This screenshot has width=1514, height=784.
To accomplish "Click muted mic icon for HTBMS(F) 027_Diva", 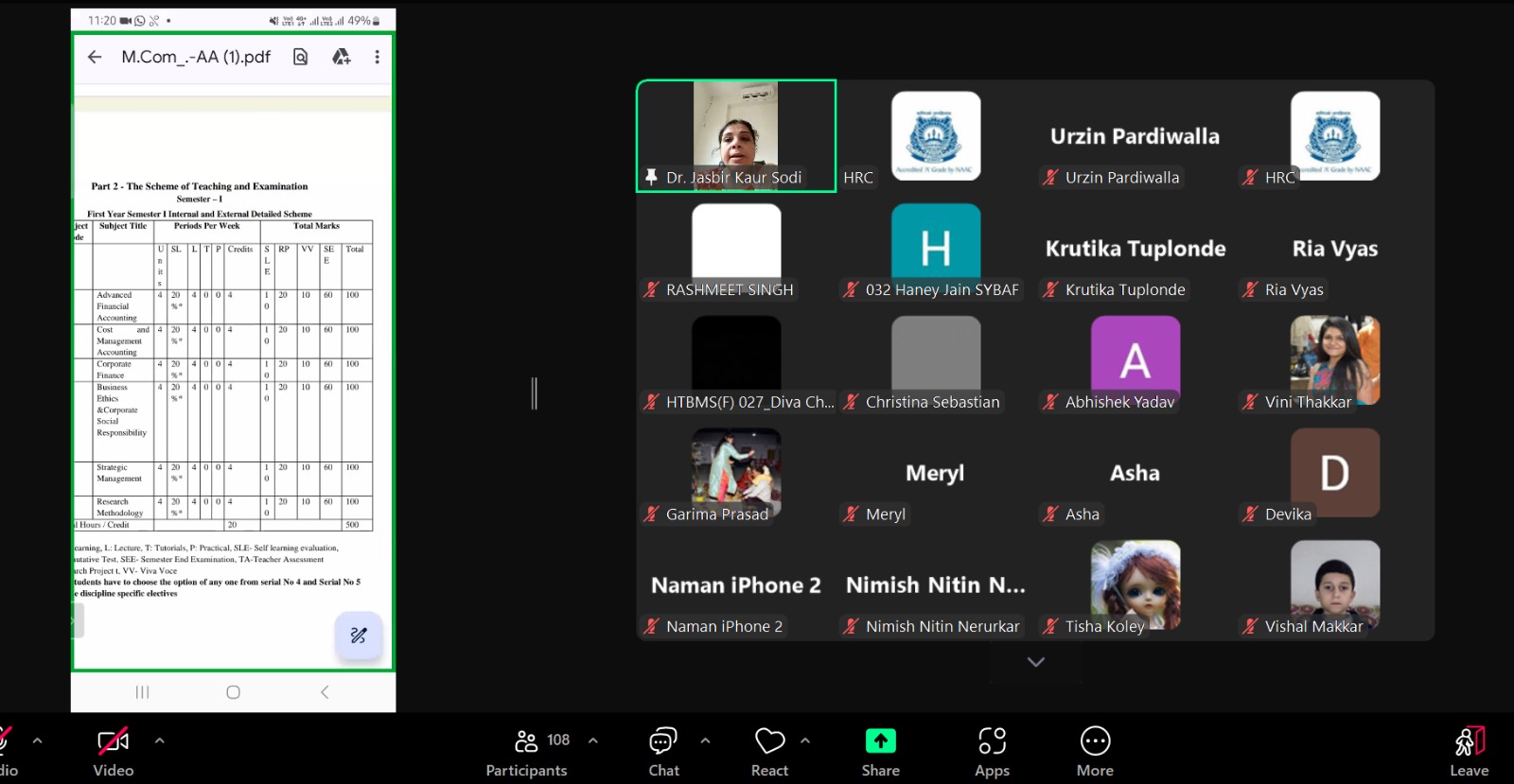I will (651, 402).
